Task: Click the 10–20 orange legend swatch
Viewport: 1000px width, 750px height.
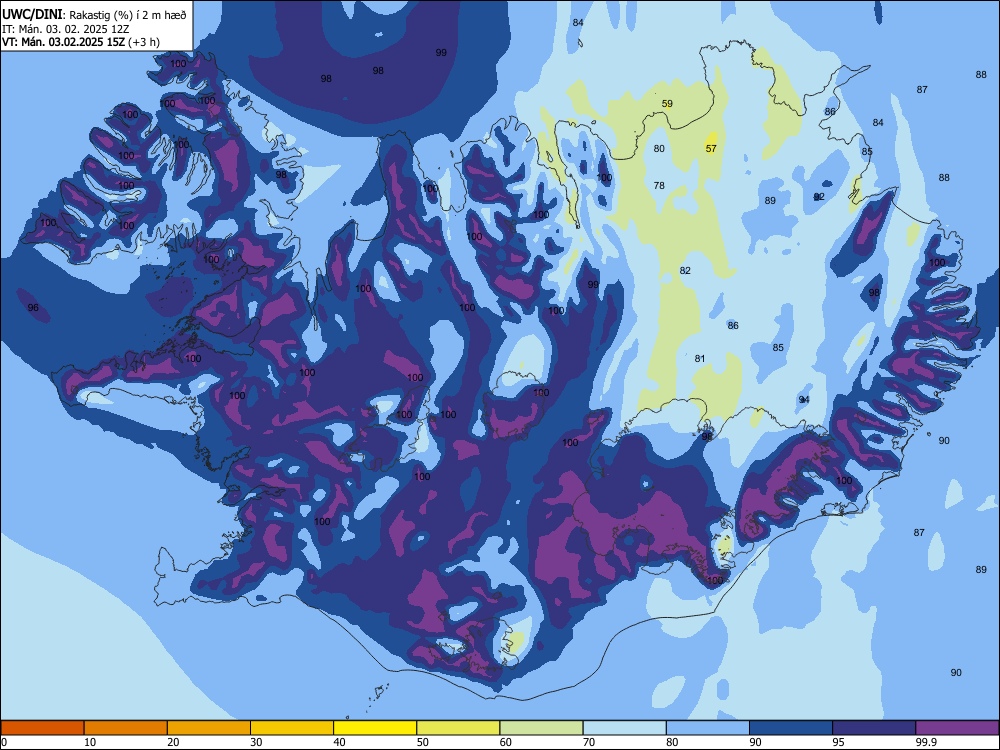Action: [x=126, y=728]
